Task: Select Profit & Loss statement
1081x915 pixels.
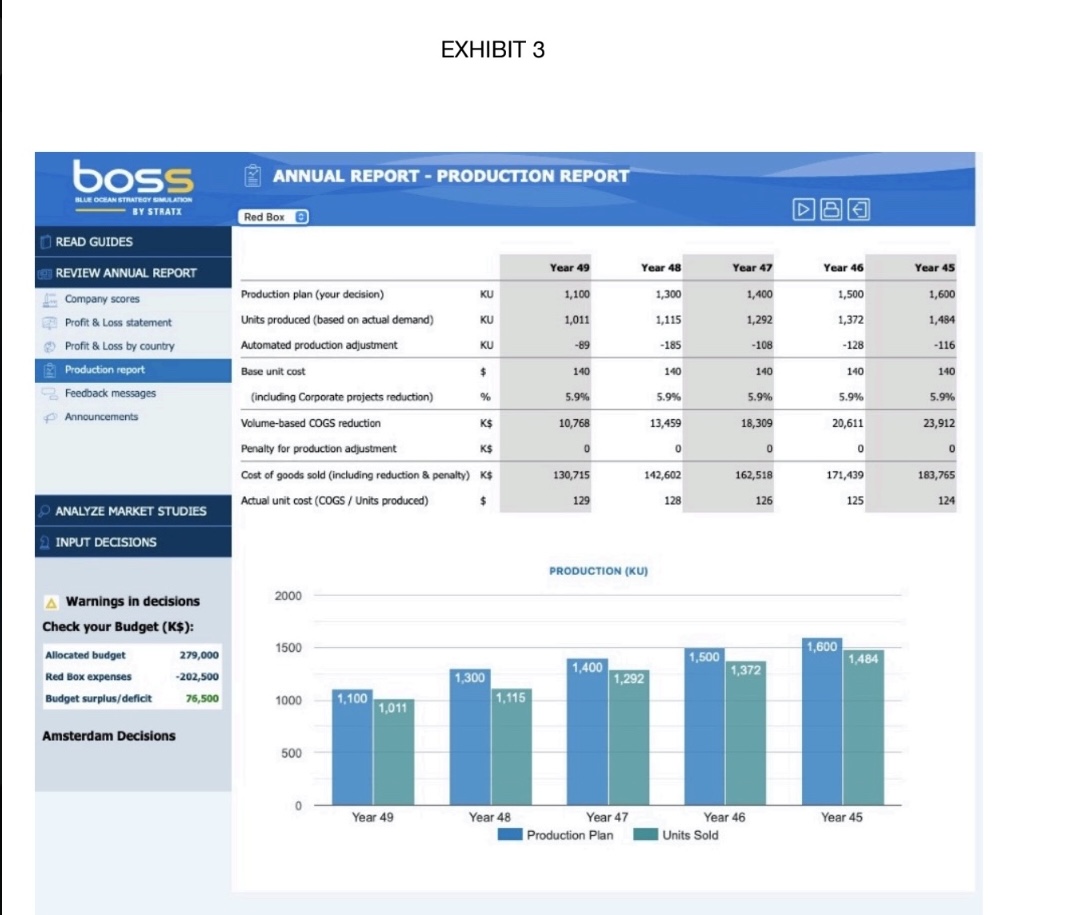Action: point(118,322)
